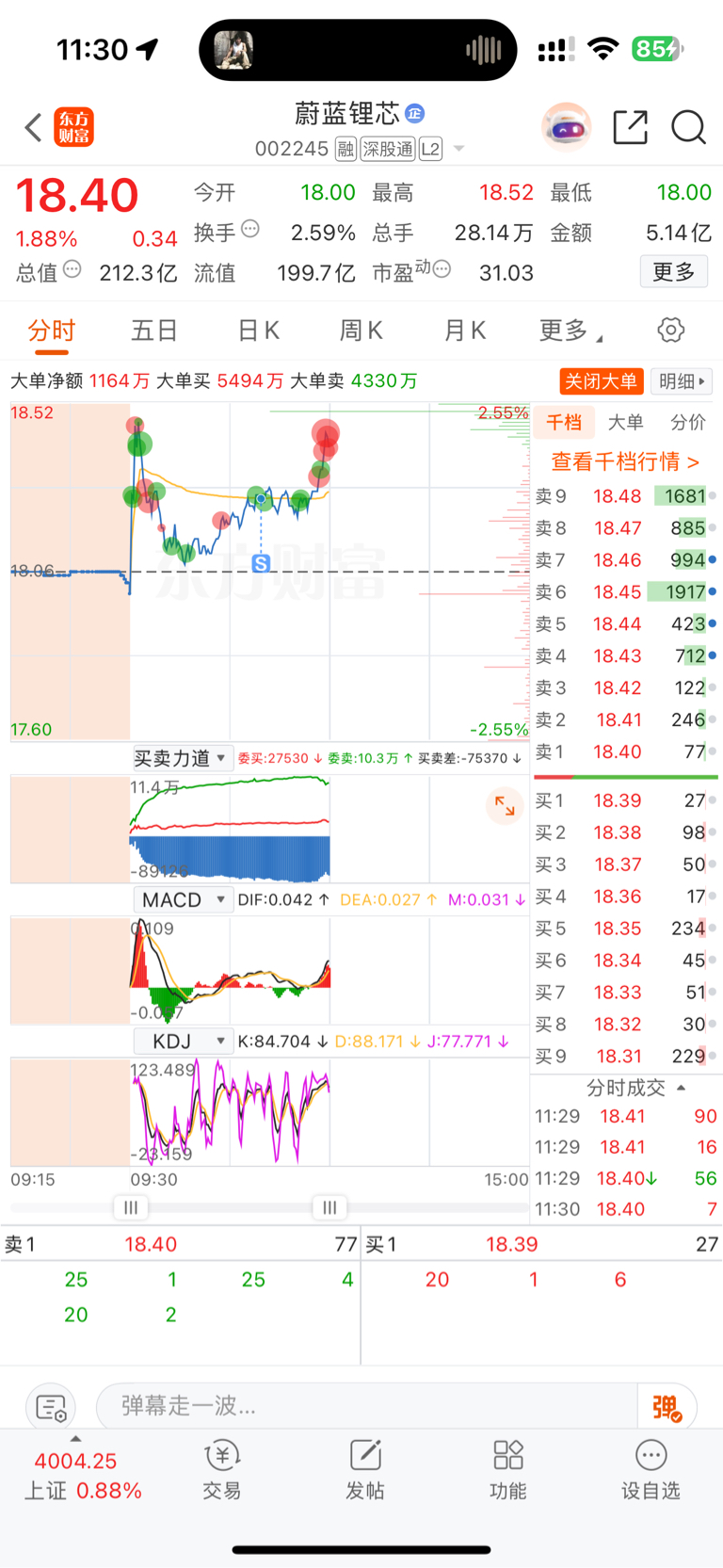The image size is (723, 1568).
Task: Expand the 上证 index bar arrow
Action: [x=75, y=1439]
